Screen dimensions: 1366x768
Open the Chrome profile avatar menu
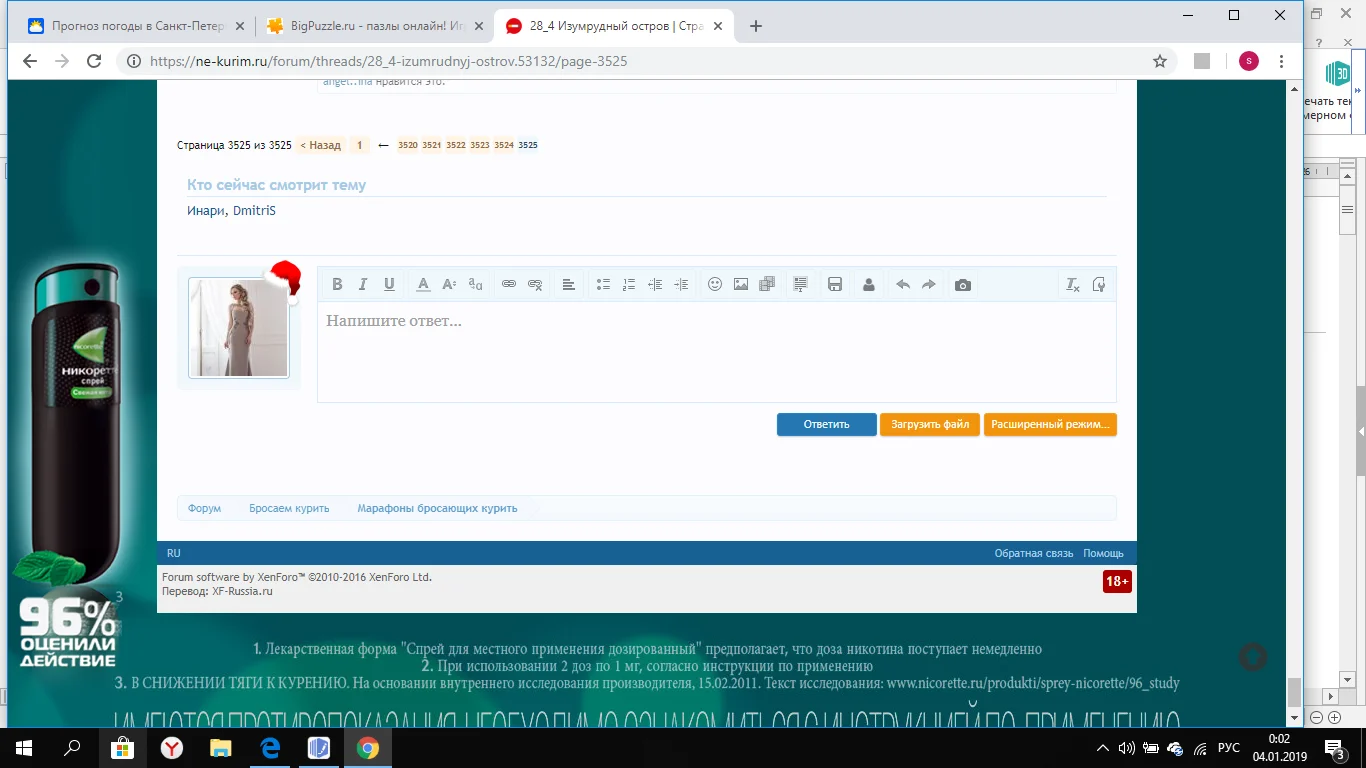tap(1249, 61)
